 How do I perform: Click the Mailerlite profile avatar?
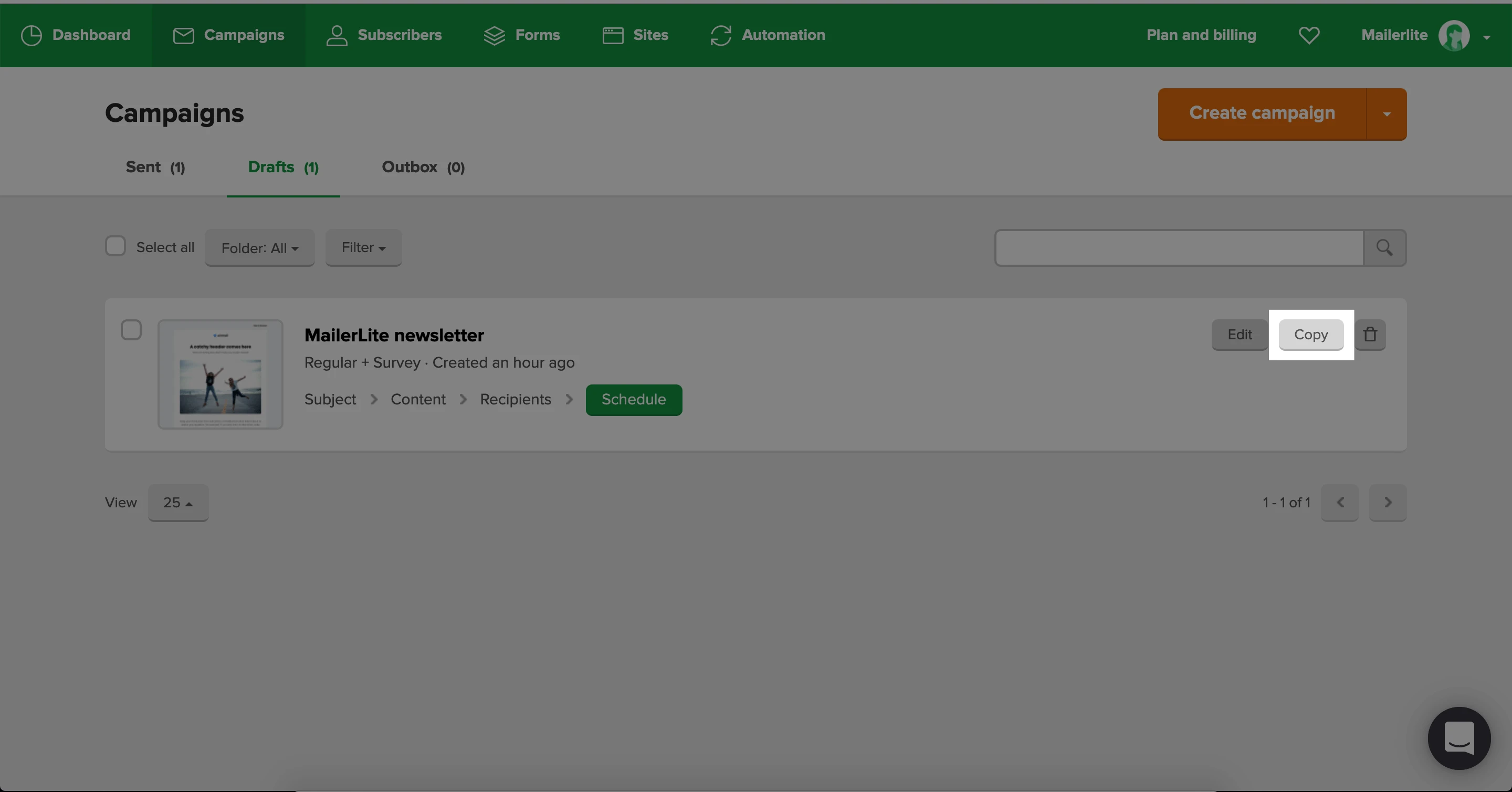(x=1454, y=36)
